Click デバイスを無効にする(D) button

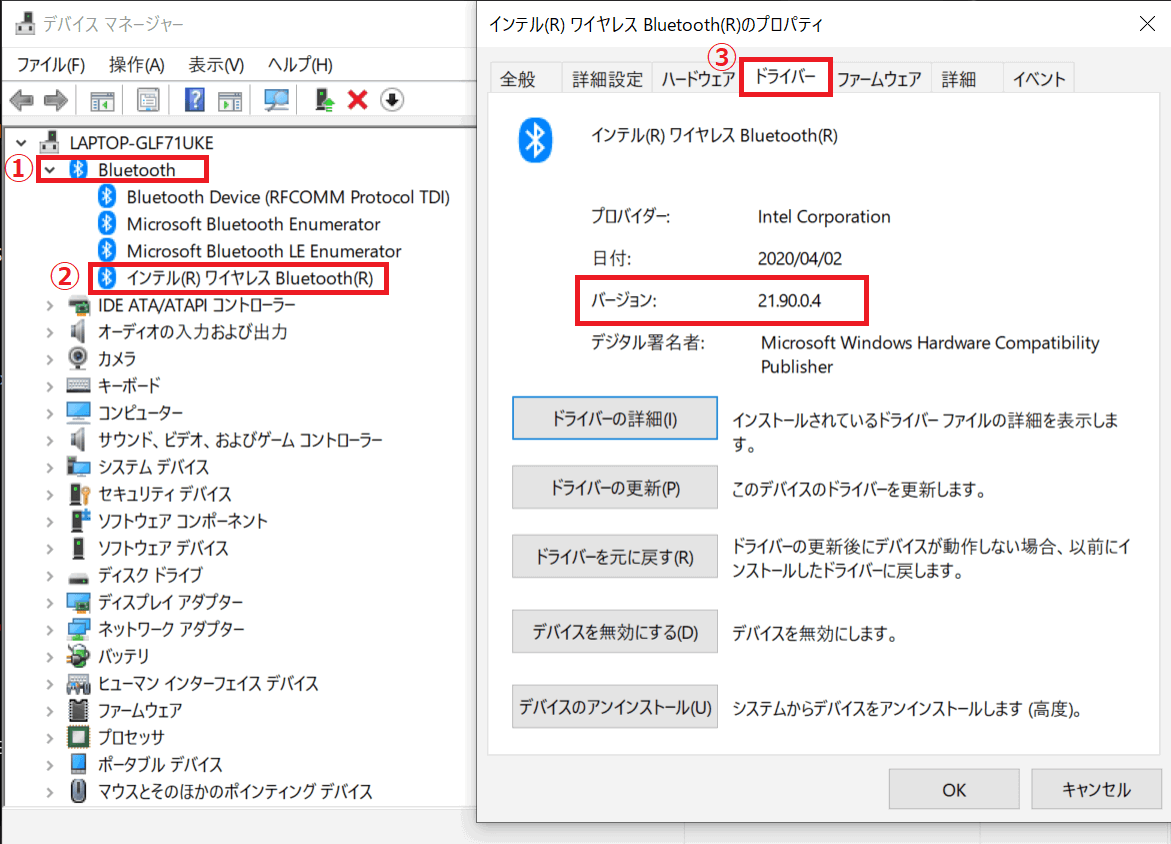pyautogui.click(x=615, y=632)
